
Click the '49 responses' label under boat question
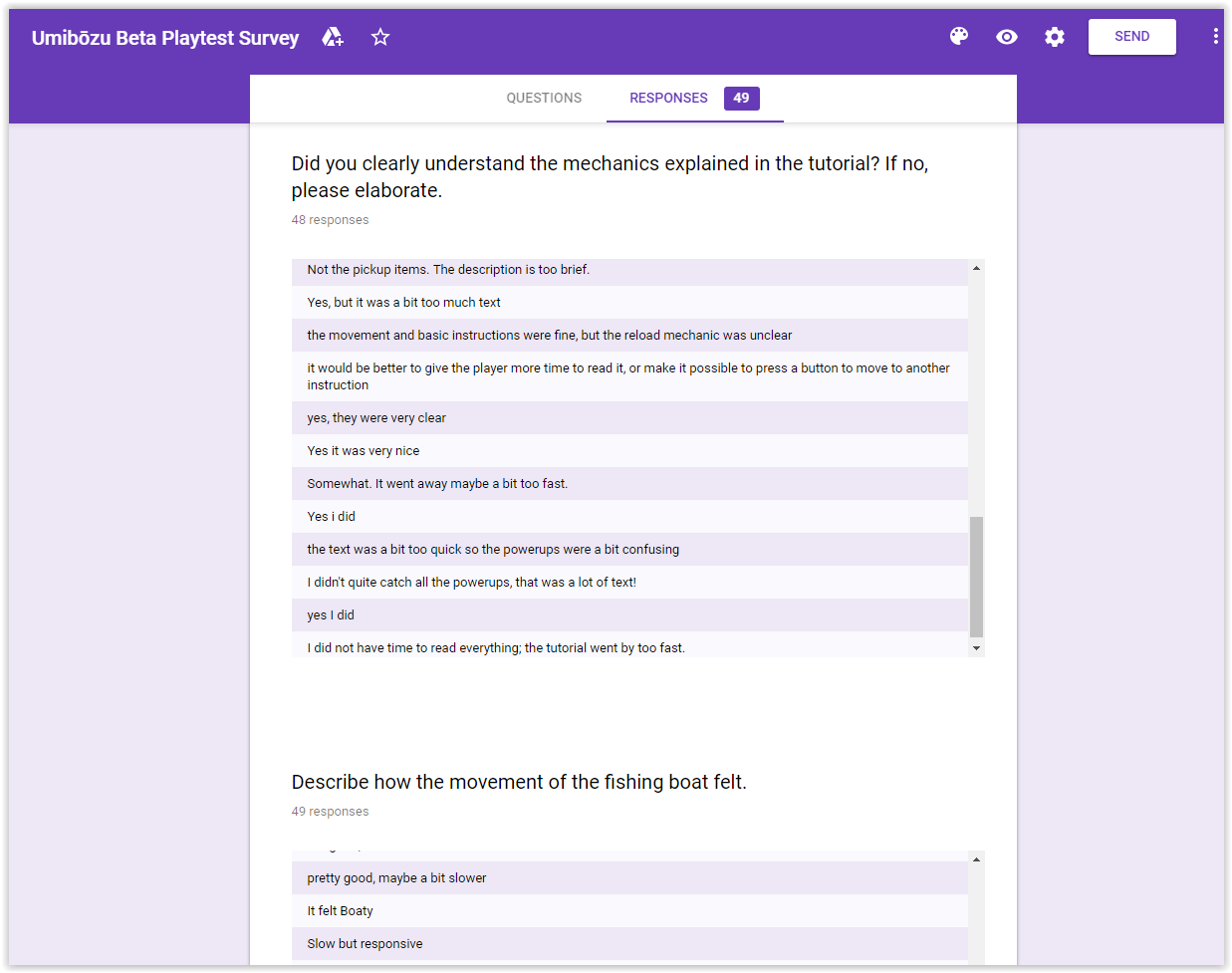(330, 812)
